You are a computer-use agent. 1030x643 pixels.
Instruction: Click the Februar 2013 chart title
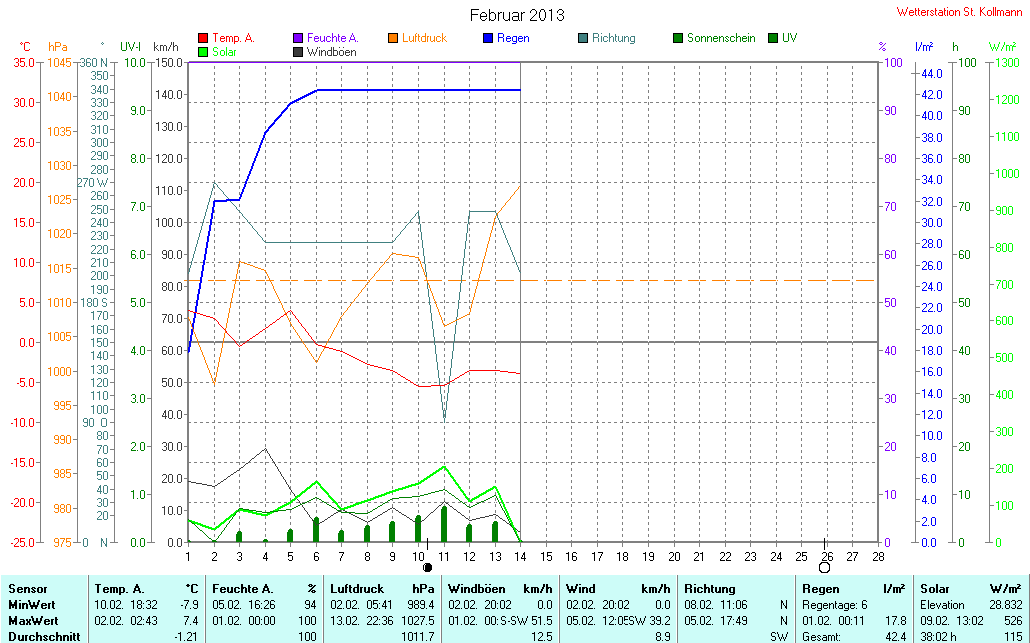pos(517,15)
